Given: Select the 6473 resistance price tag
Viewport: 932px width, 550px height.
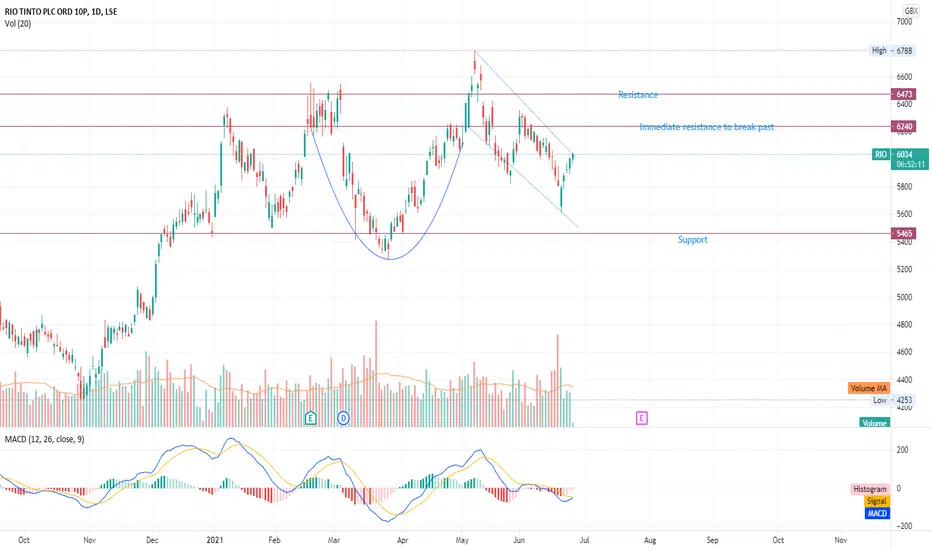Looking at the screenshot, I should tap(903, 94).
